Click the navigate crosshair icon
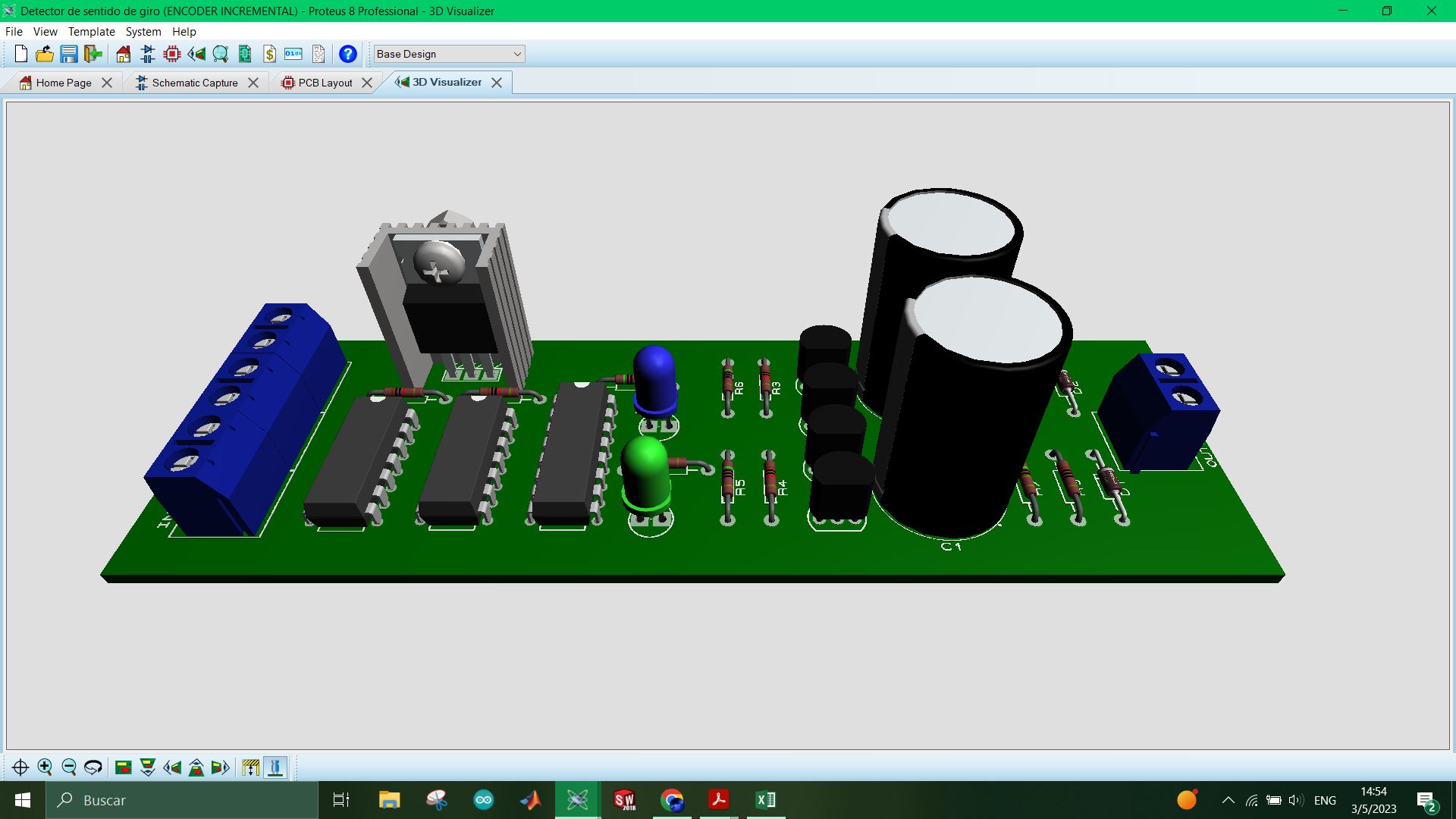Image resolution: width=1456 pixels, height=819 pixels. point(20,767)
